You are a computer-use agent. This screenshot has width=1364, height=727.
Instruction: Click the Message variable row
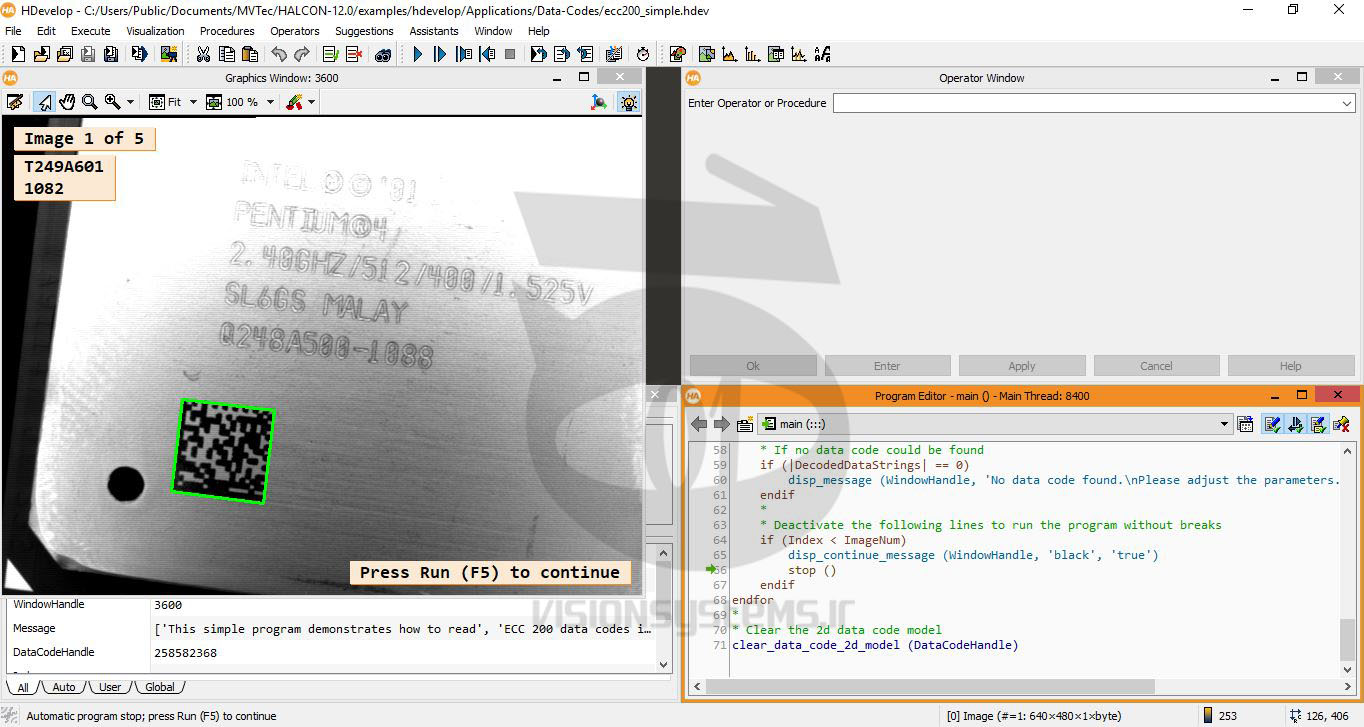click(x=330, y=628)
